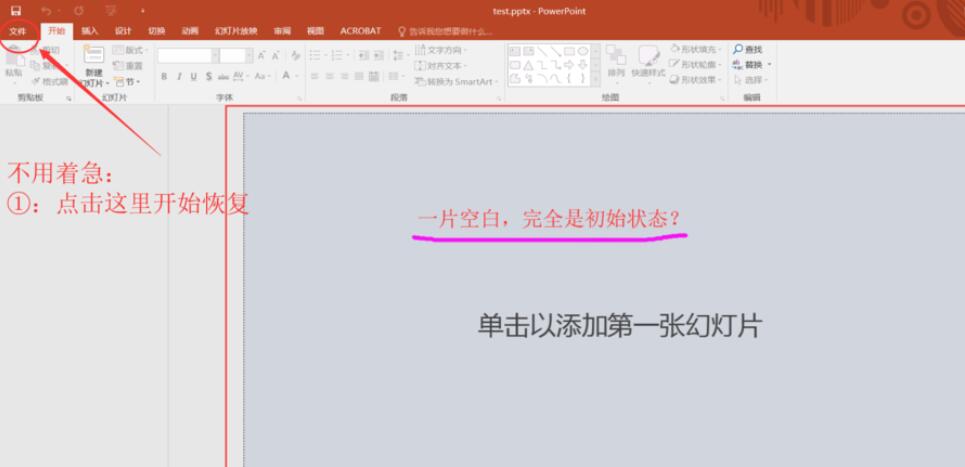The image size is (965, 467).
Task: Click 转换为 SmartArt button
Action: pos(456,81)
